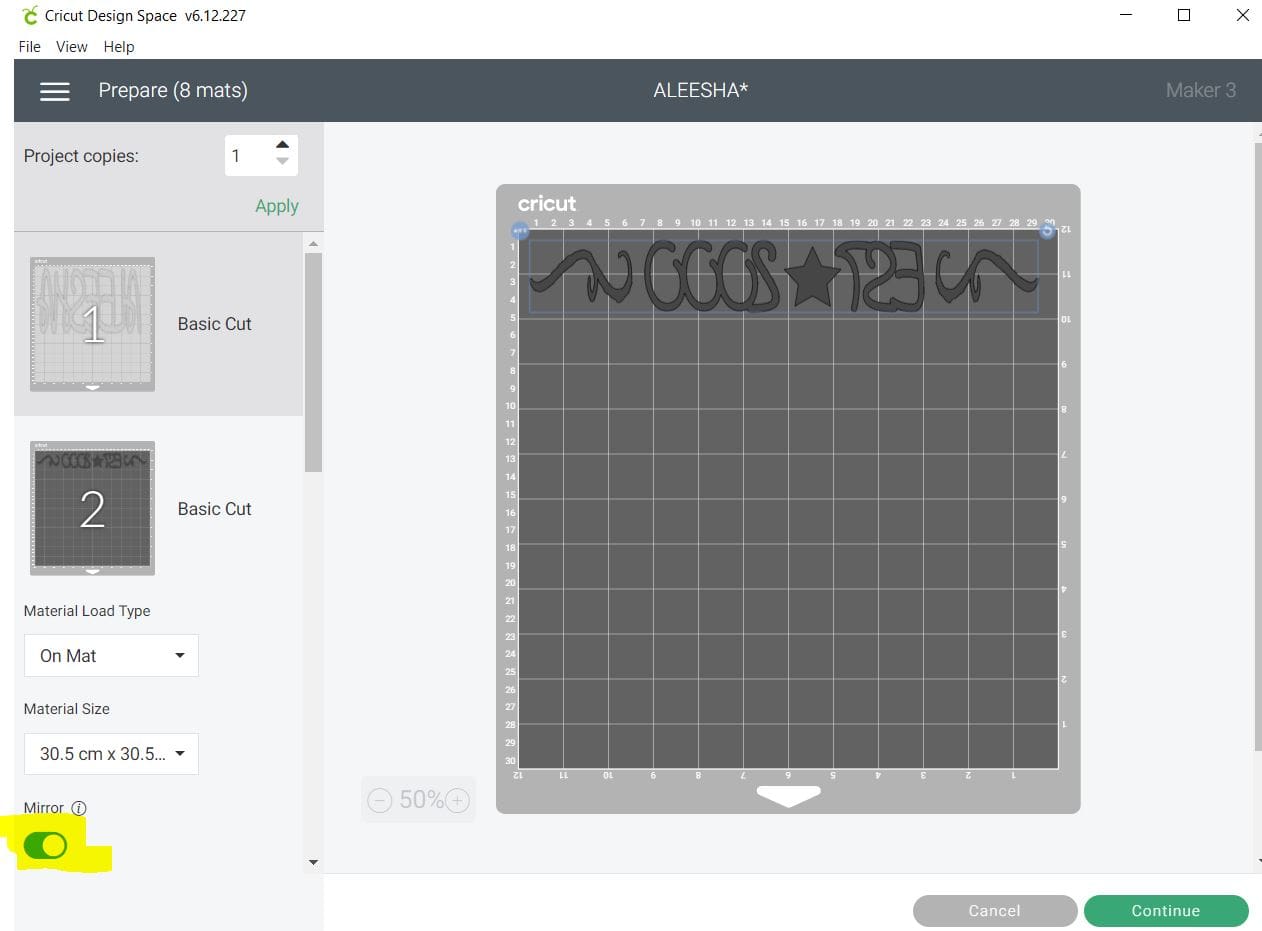
Task: Zoom out the mat preview
Action: tap(379, 800)
